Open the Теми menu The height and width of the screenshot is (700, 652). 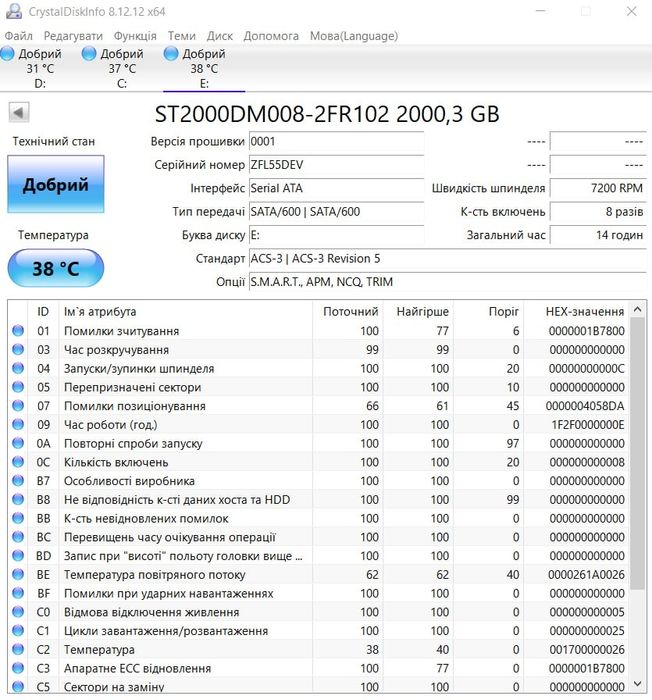[x=182, y=36]
